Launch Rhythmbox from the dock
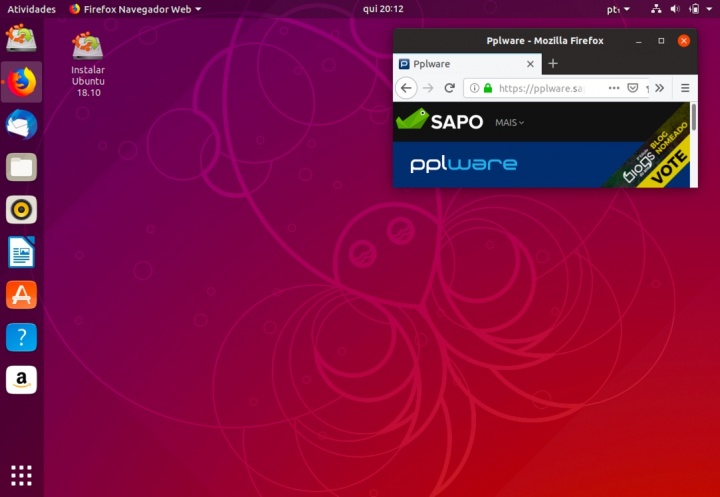 coord(21,209)
